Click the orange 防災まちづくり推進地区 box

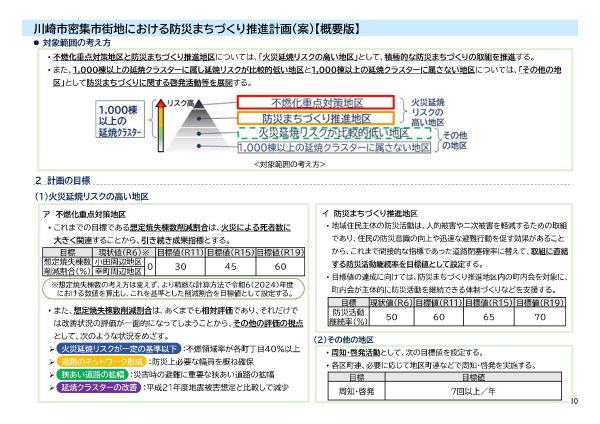[x=304, y=117]
